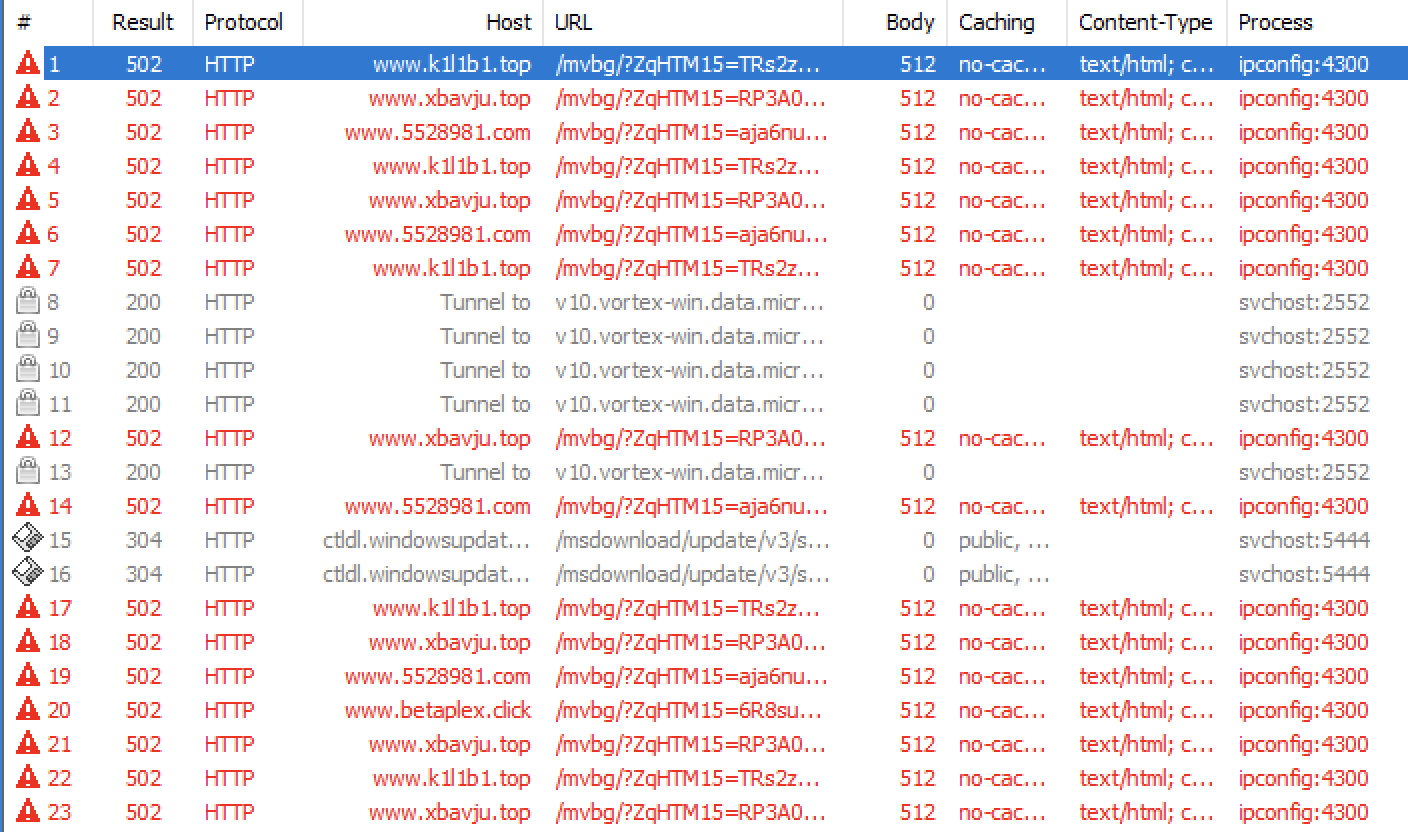
Task: Click HTTP protocol cell in session 18
Action: click(229, 642)
